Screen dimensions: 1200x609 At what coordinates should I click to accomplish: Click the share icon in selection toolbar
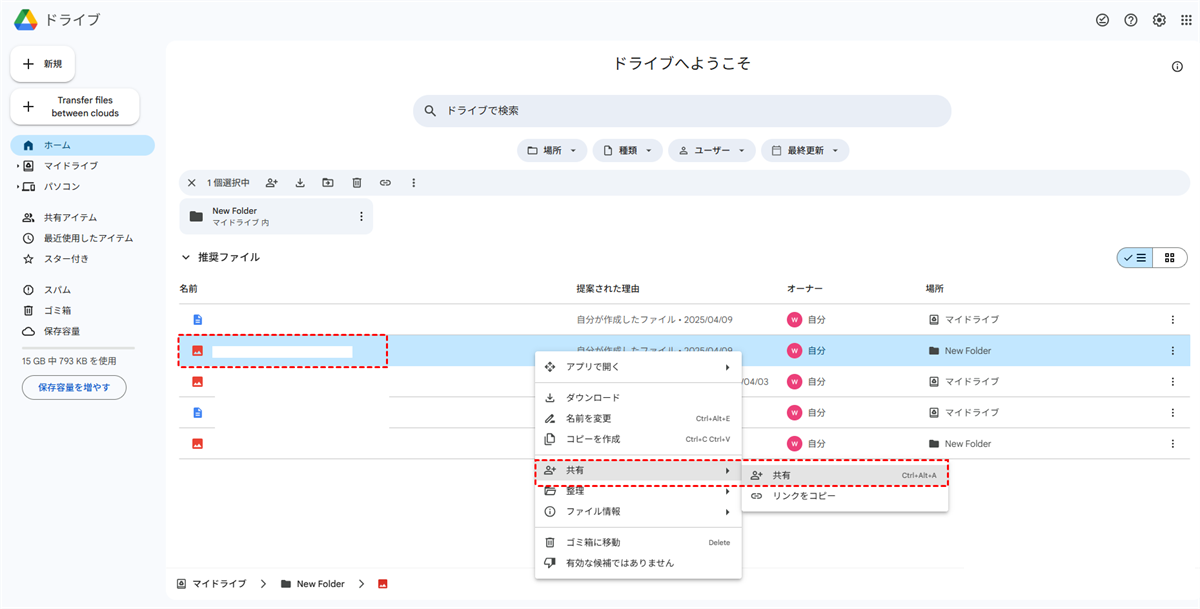271,183
